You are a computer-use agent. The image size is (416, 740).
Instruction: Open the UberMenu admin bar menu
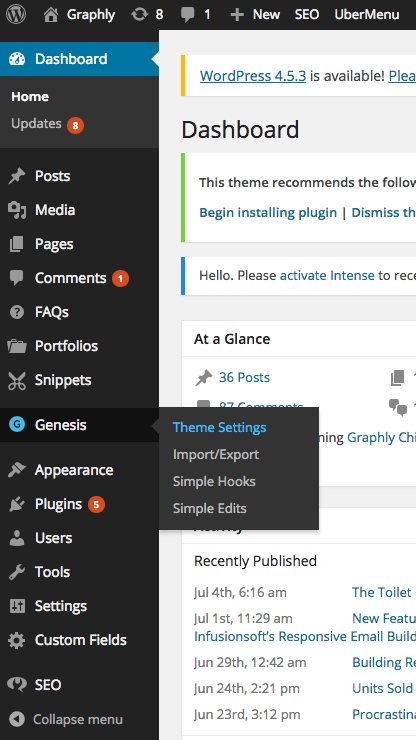coord(367,15)
